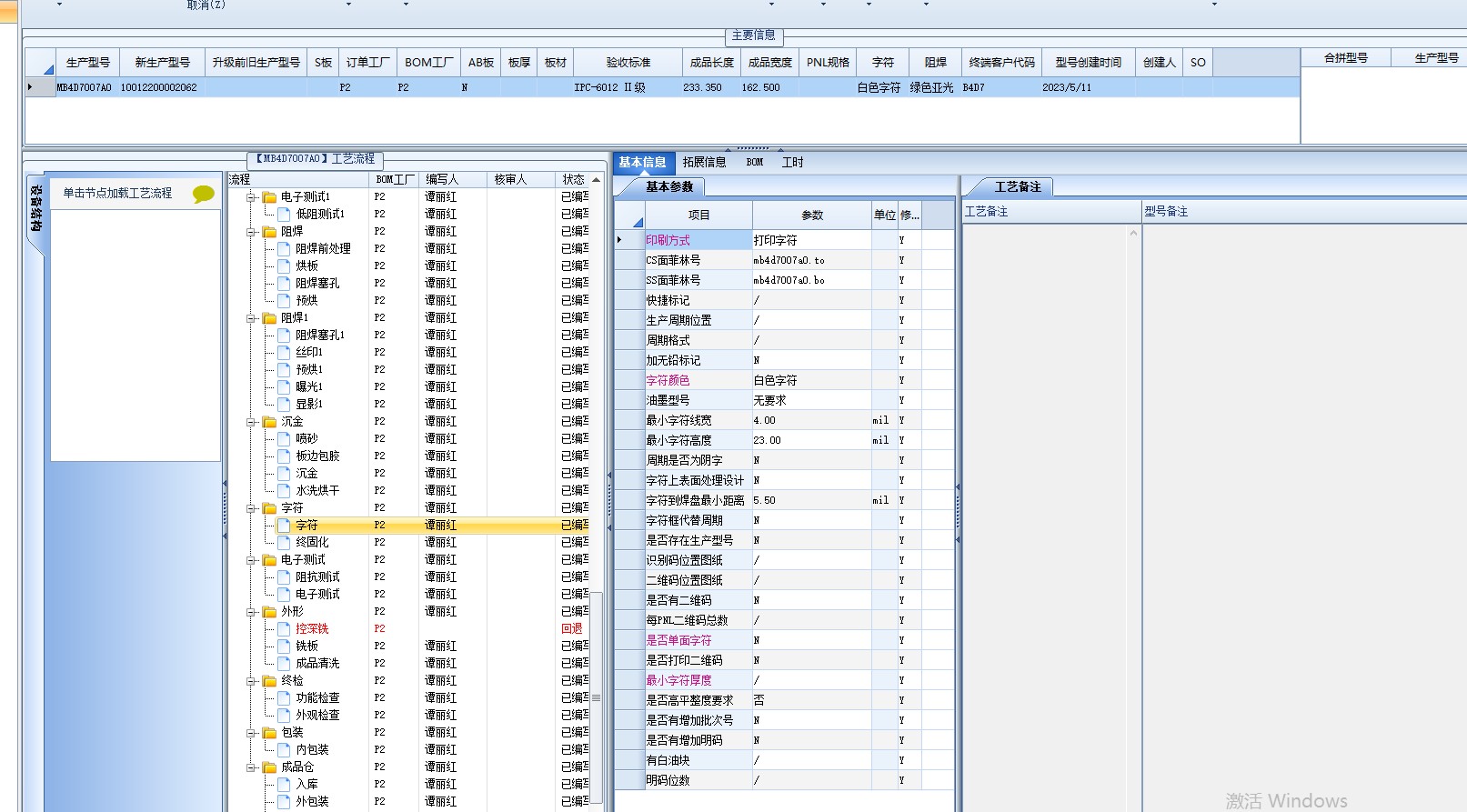
Task: Click document icon beside 烘板
Action: point(284,266)
